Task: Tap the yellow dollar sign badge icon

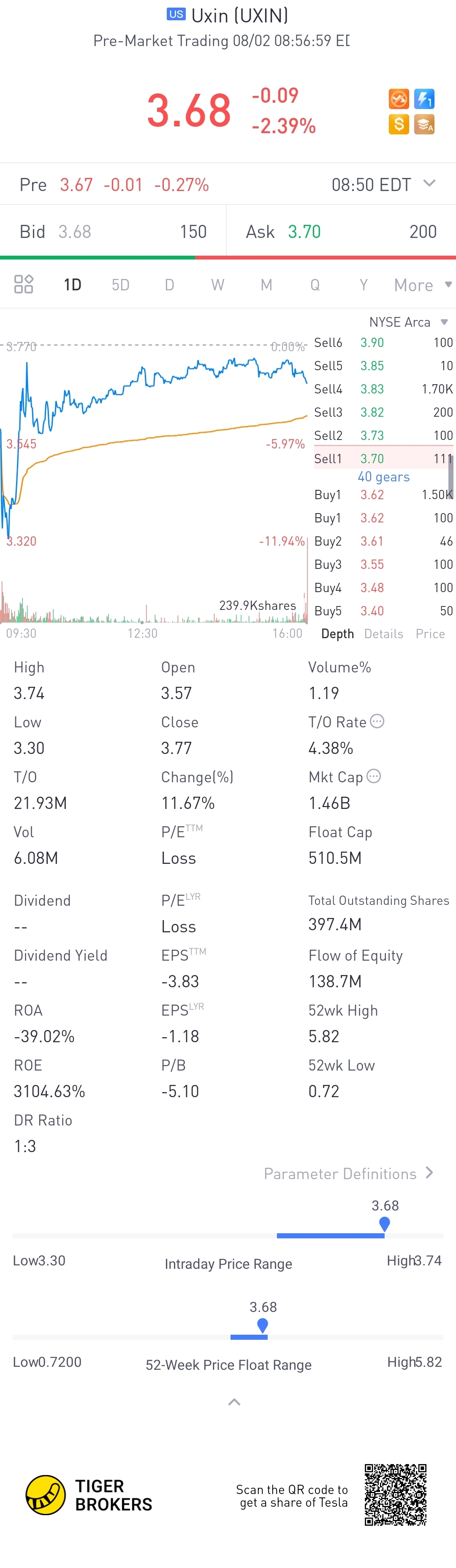Action: click(x=399, y=125)
